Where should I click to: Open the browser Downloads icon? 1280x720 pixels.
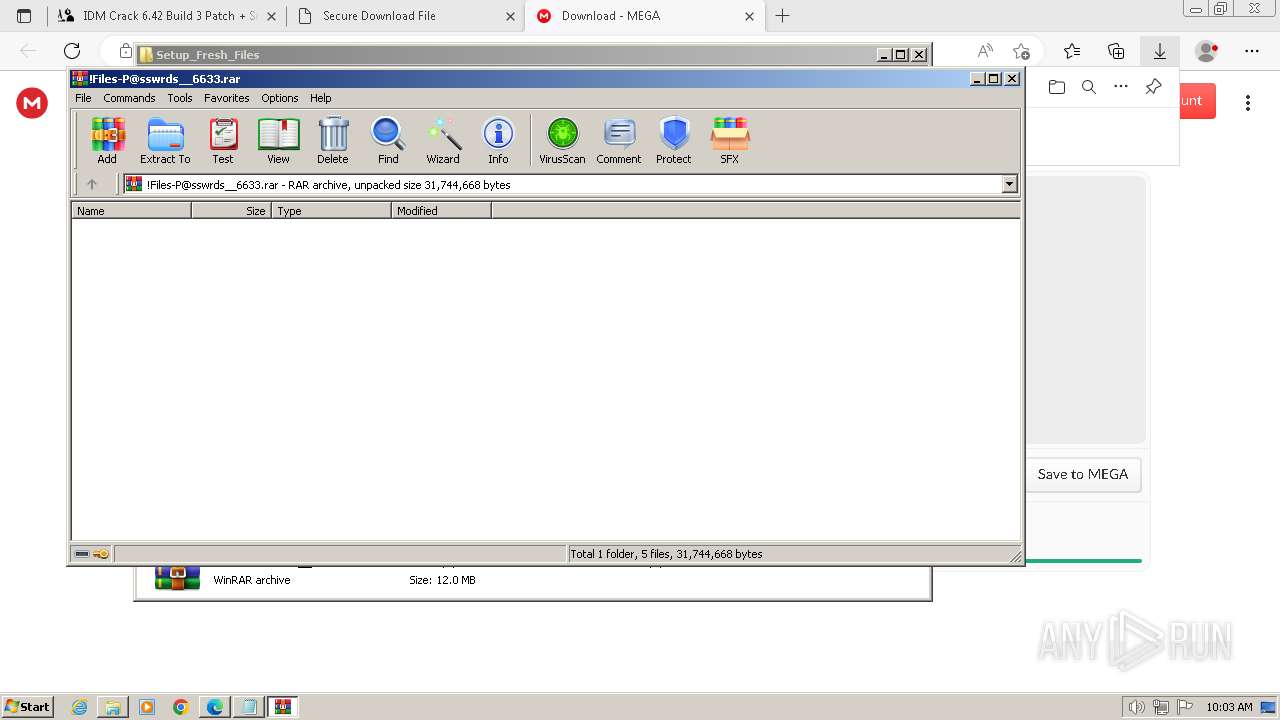1159,51
